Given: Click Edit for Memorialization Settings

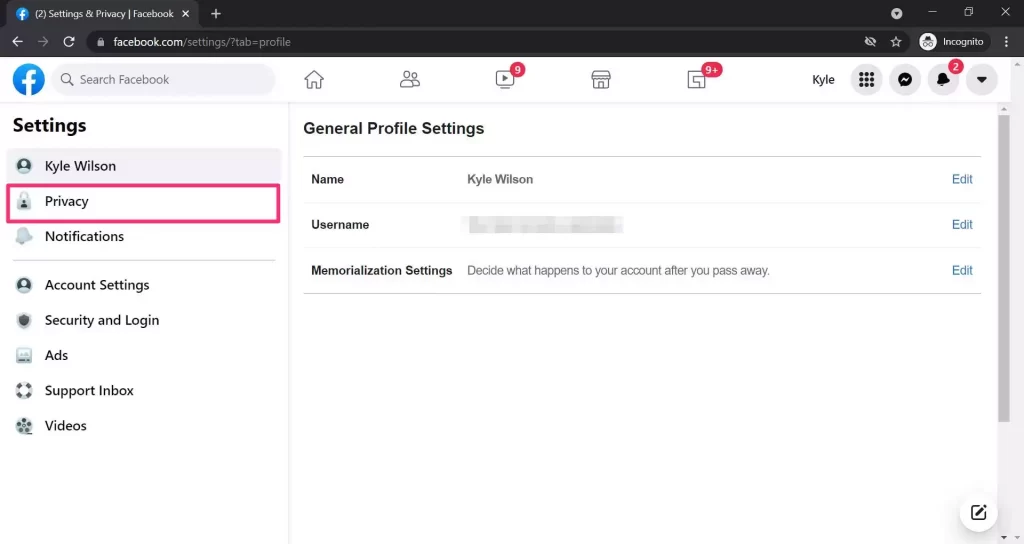Looking at the screenshot, I should tap(961, 271).
